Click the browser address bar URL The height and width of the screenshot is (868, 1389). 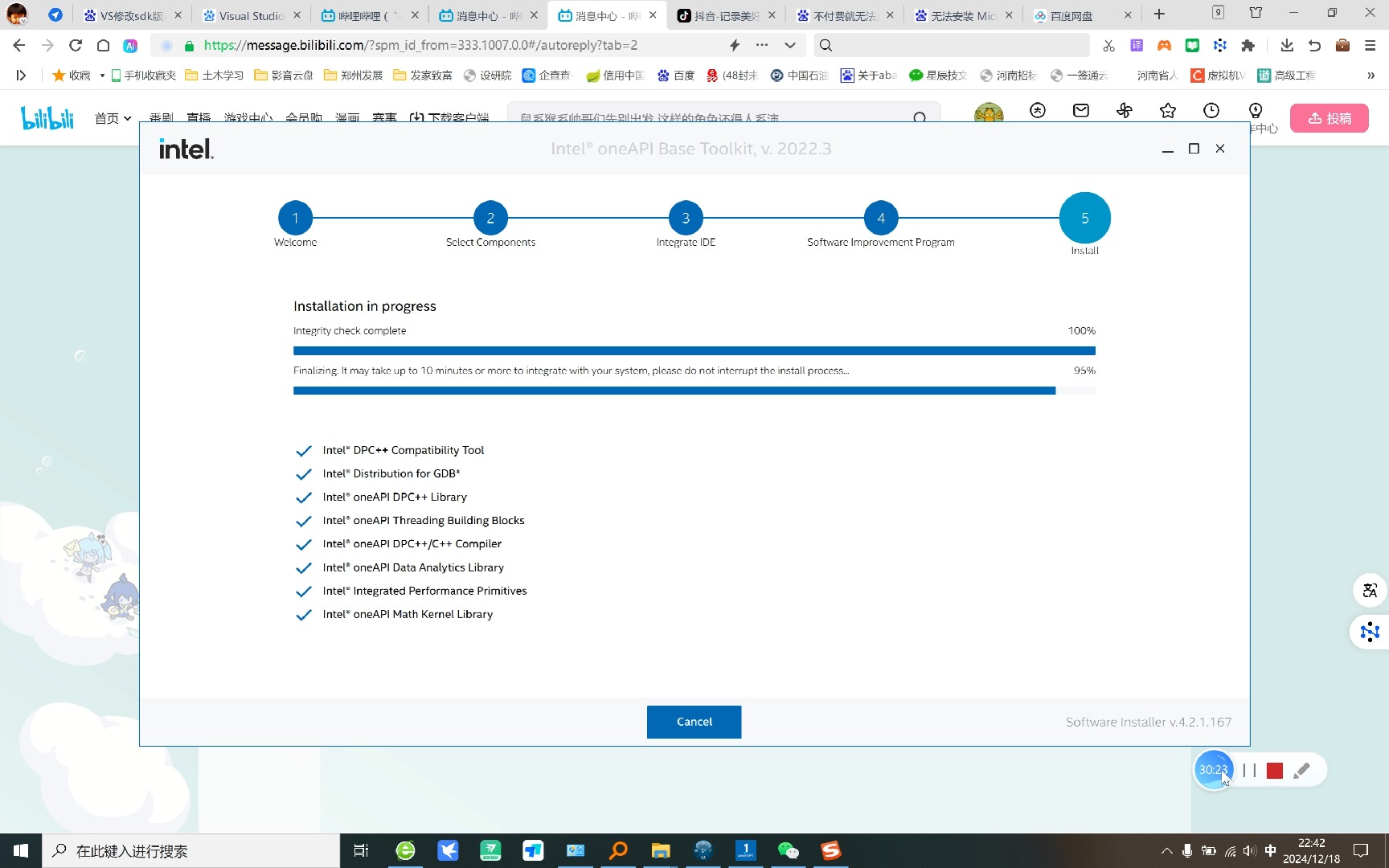[420, 45]
